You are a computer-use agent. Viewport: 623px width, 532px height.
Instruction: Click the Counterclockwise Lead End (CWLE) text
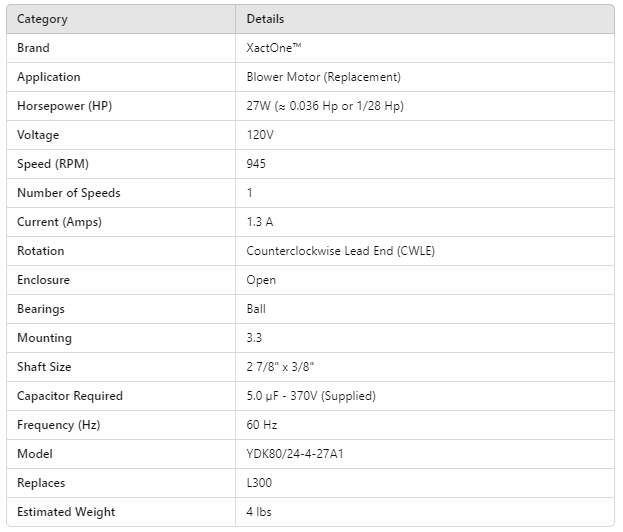pyautogui.click(x=340, y=251)
